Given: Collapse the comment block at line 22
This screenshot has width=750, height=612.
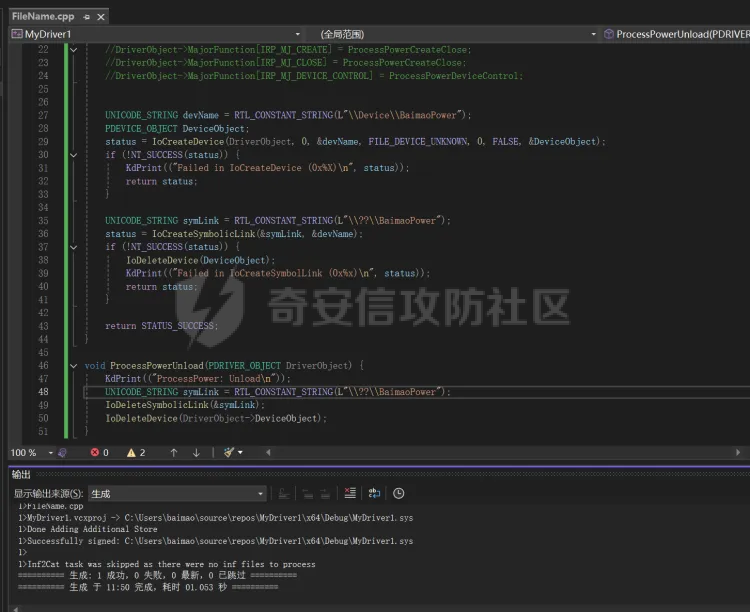Looking at the screenshot, I should [x=74, y=49].
